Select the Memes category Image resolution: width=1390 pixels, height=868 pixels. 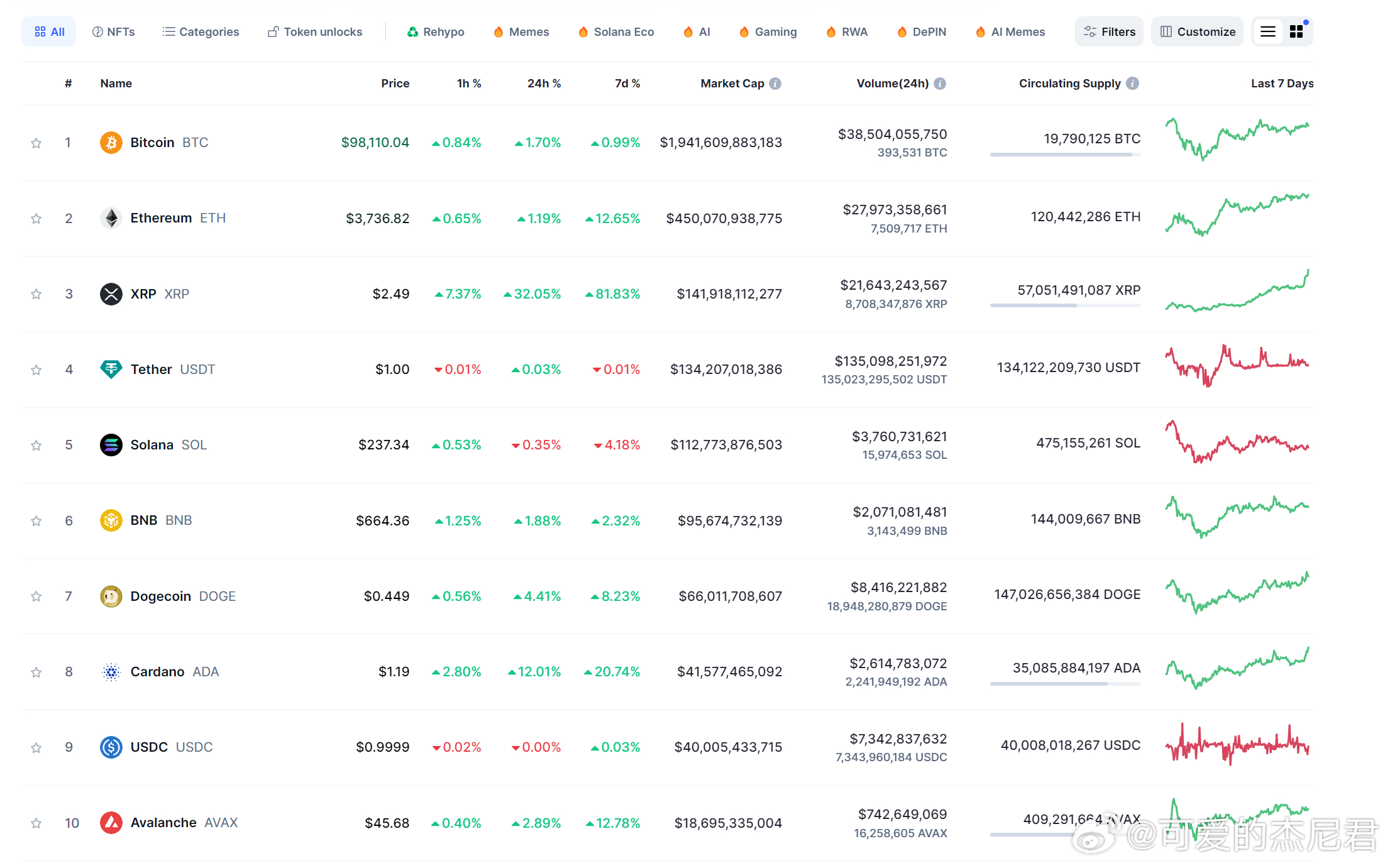pyautogui.click(x=522, y=31)
